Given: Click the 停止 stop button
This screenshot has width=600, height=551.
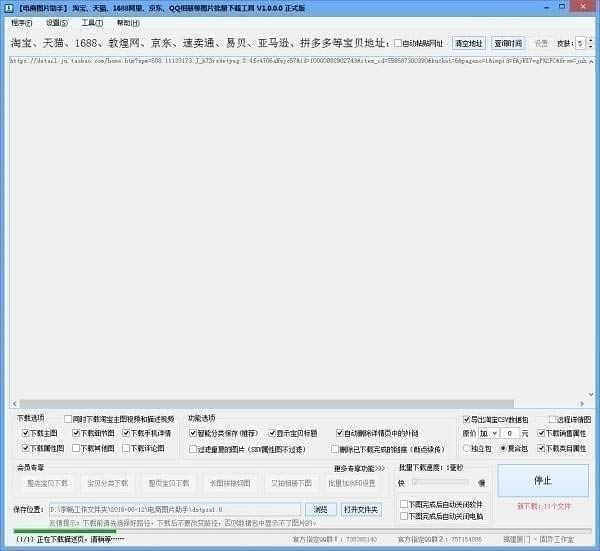Looking at the screenshot, I should (543, 481).
